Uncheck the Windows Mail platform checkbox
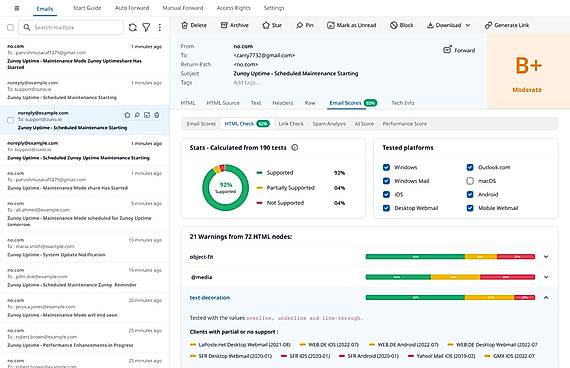Image resolution: width=570 pixels, height=368 pixels. pyautogui.click(x=386, y=181)
